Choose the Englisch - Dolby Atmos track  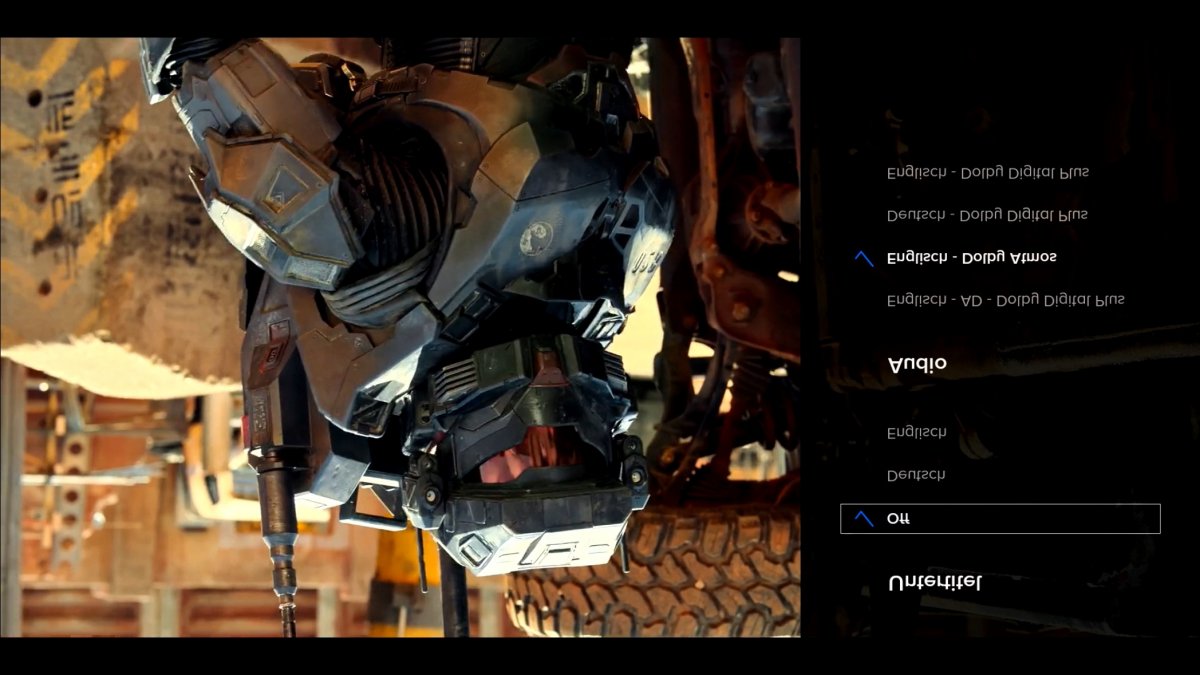[971, 257]
